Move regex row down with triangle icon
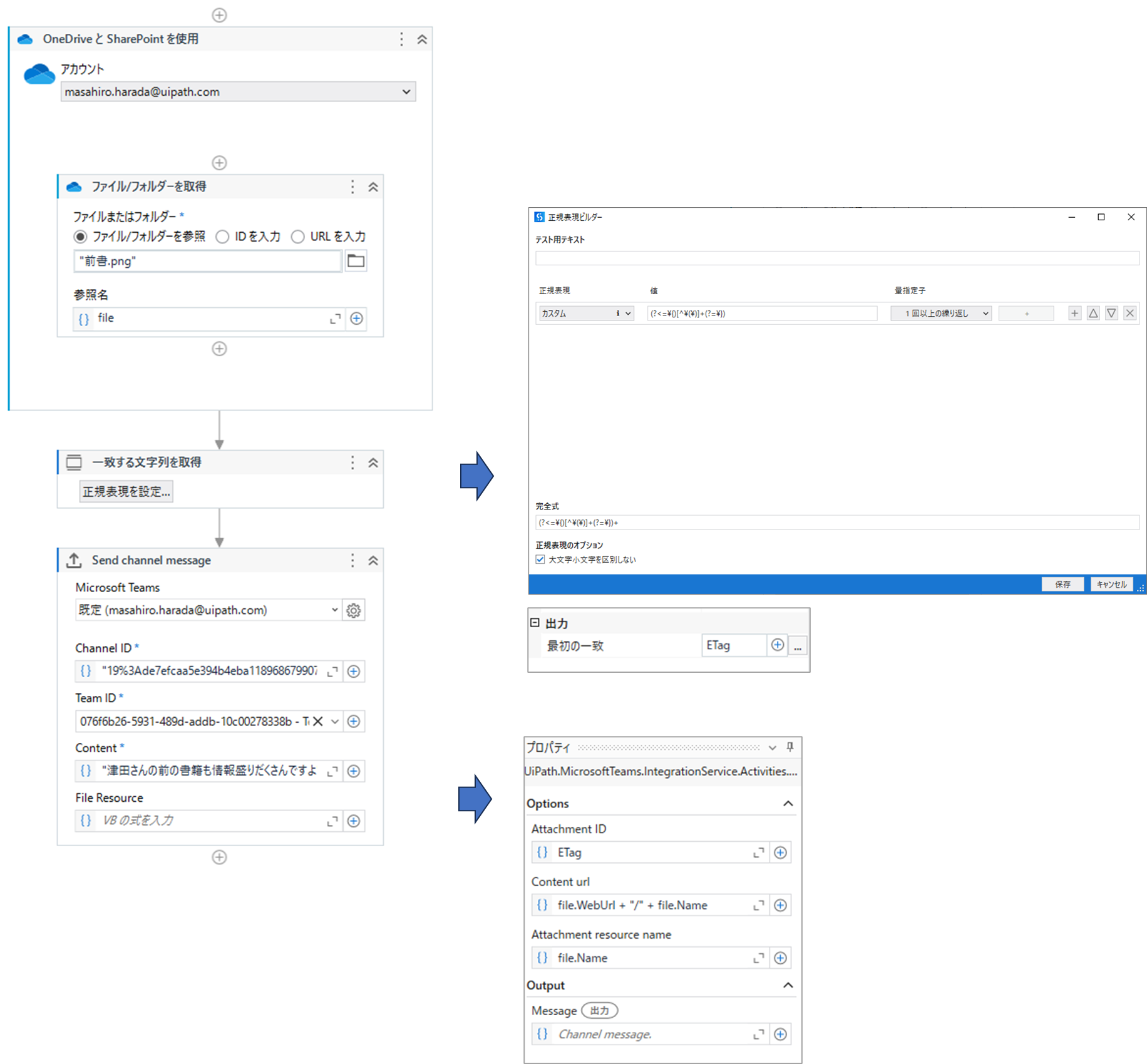 coord(1111,313)
